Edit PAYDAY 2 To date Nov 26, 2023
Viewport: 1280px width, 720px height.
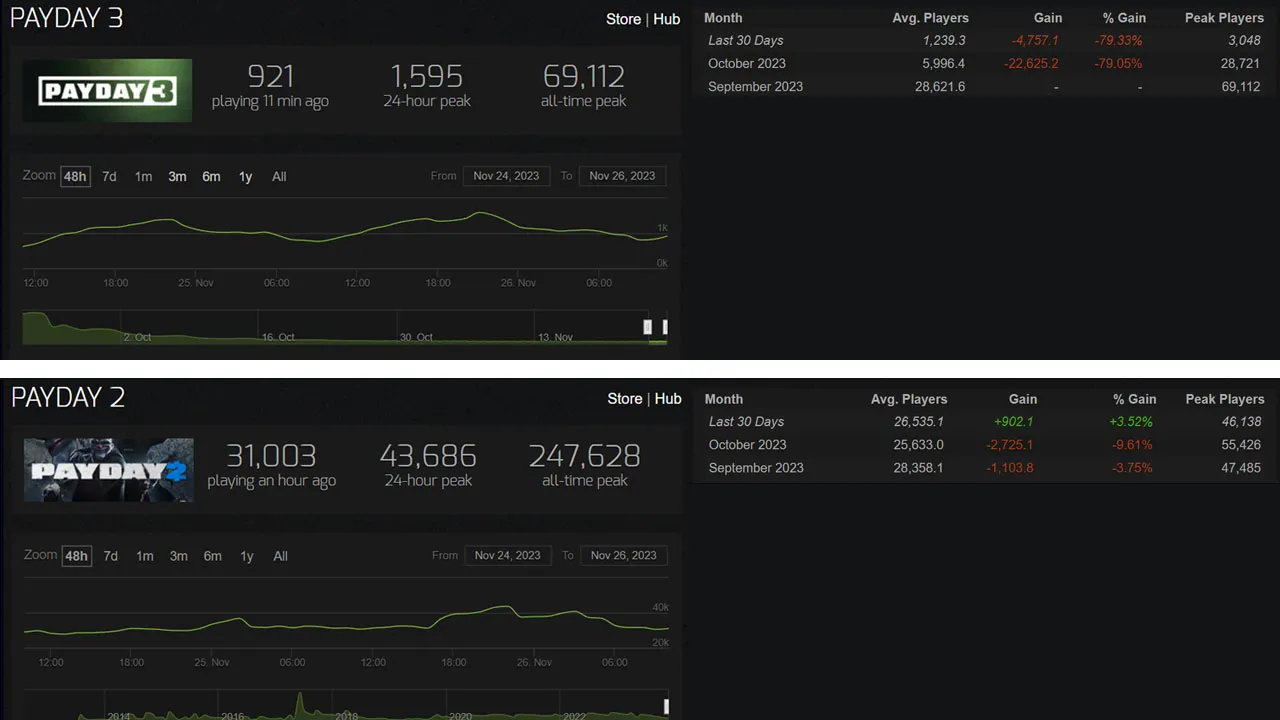(x=624, y=555)
